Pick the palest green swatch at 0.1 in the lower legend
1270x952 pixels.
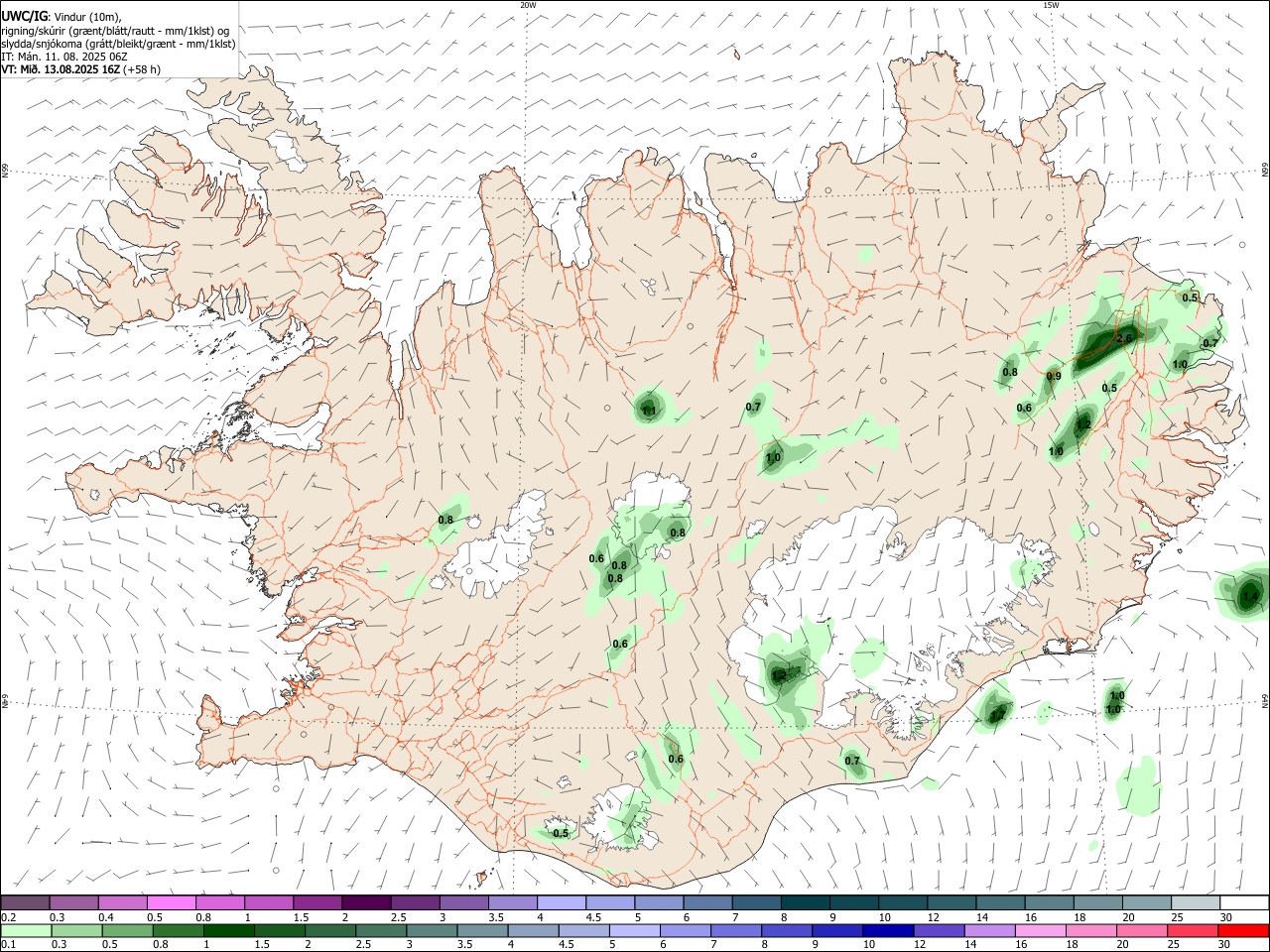[25, 930]
